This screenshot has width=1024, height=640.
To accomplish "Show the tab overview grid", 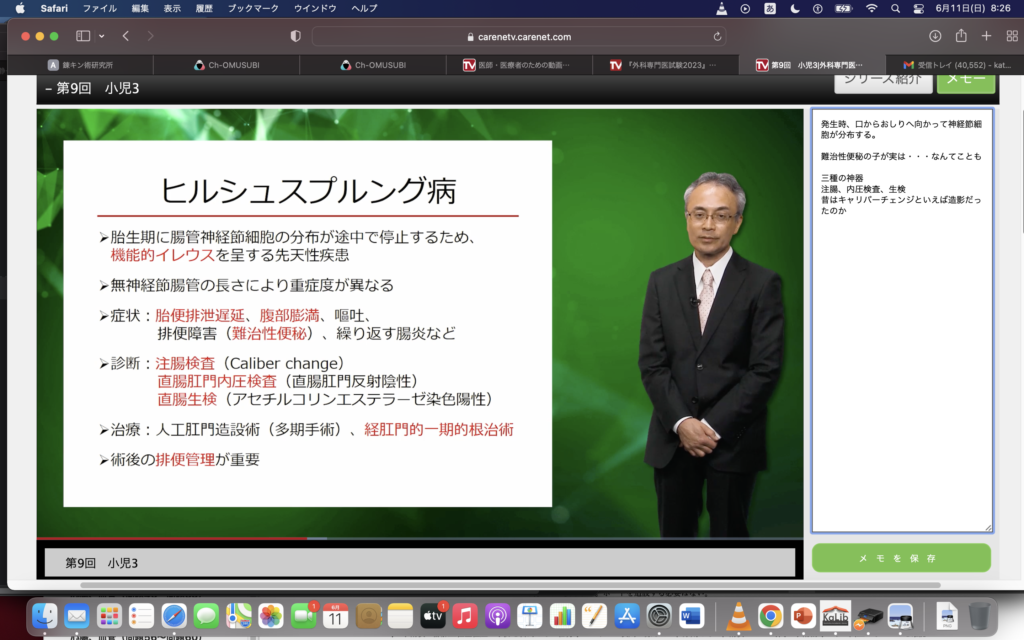I will (1010, 36).
